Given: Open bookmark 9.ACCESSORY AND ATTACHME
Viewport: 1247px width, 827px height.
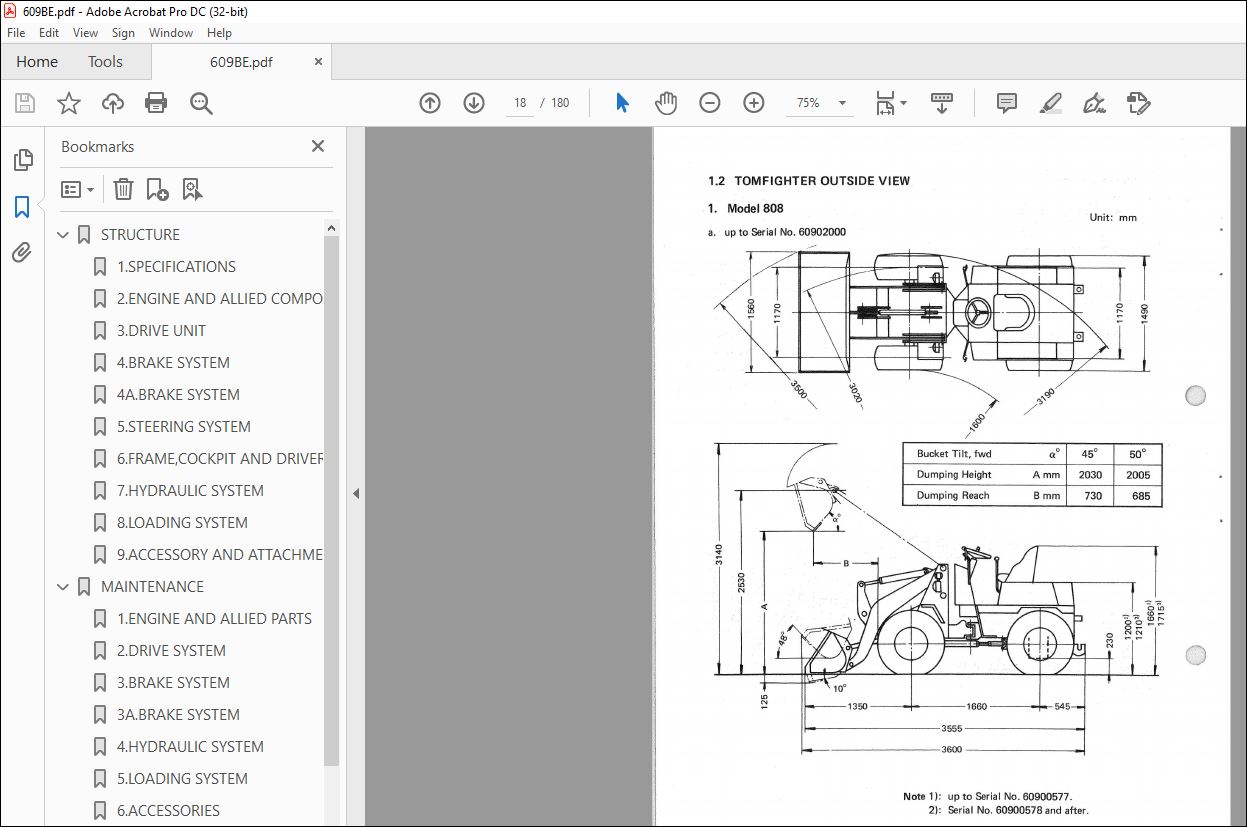Looking at the screenshot, I should [x=220, y=555].
